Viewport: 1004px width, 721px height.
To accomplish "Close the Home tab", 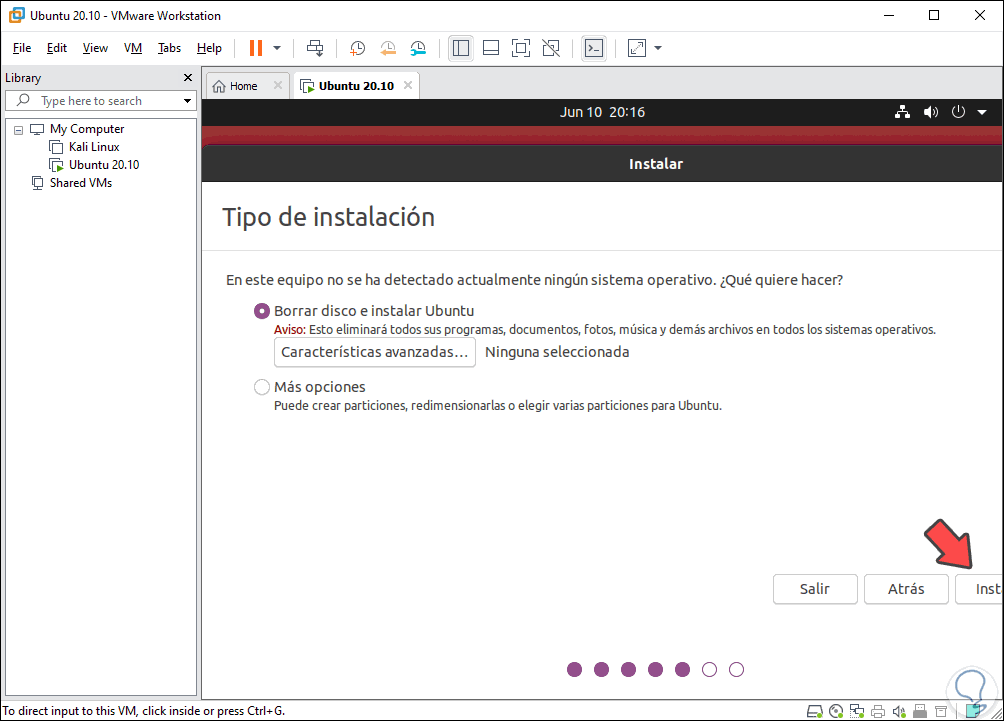I will coord(278,85).
